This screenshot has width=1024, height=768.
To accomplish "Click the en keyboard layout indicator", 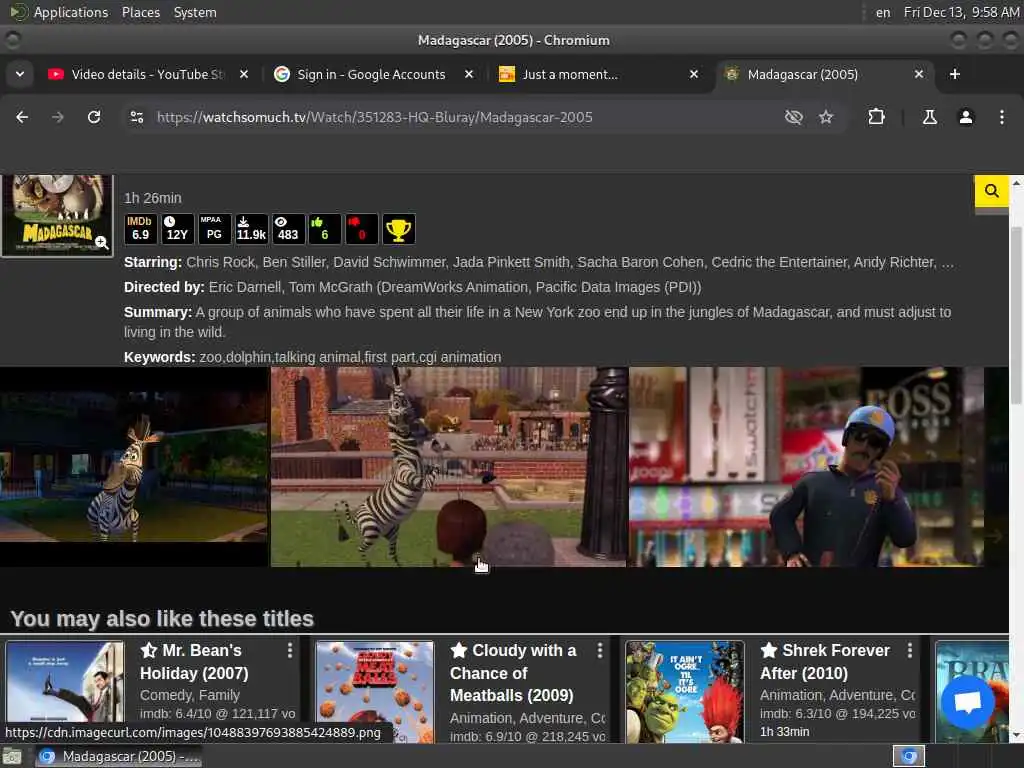I will [x=883, y=12].
